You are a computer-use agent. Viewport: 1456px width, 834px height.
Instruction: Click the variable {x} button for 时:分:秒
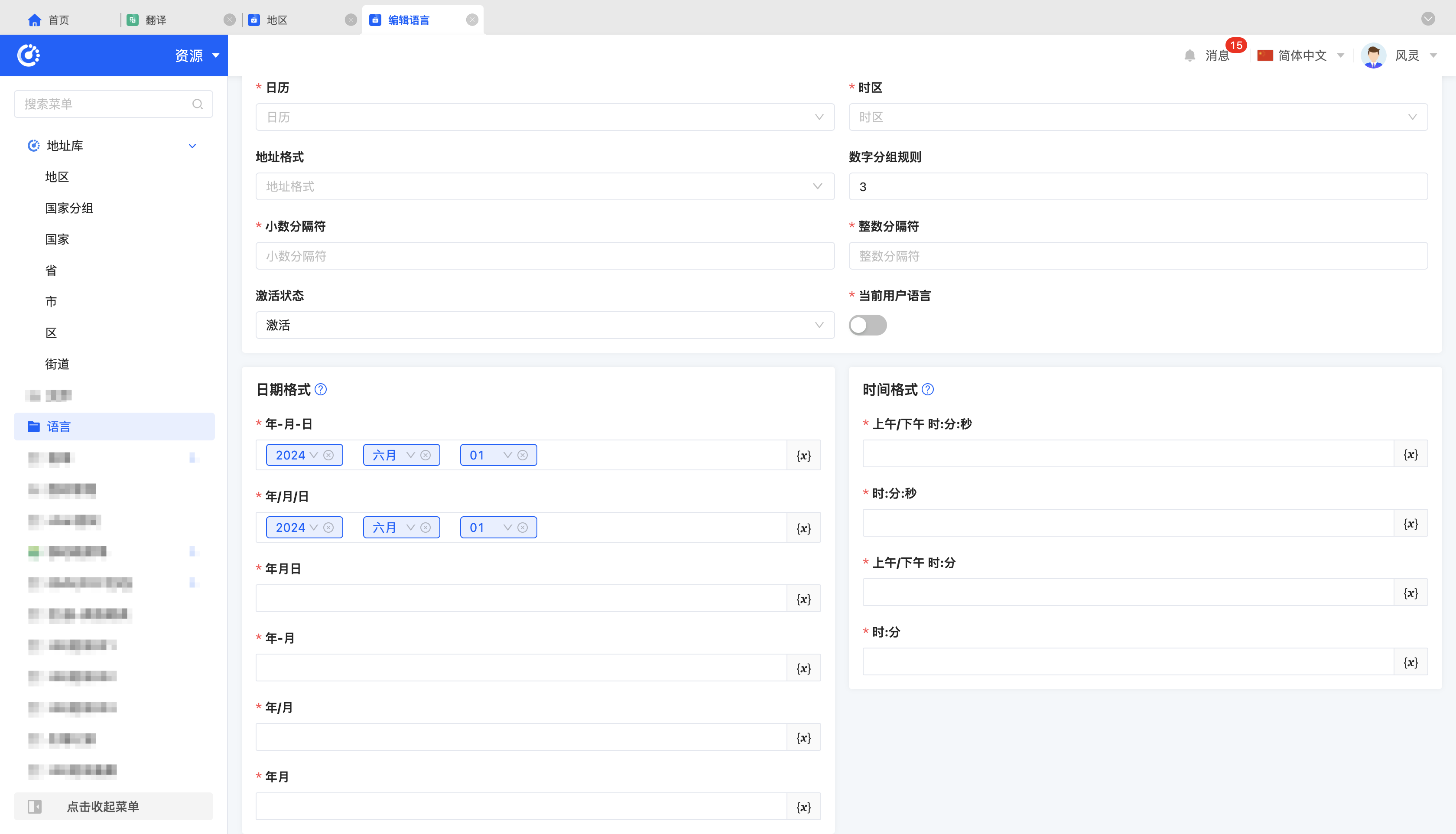click(x=1410, y=524)
